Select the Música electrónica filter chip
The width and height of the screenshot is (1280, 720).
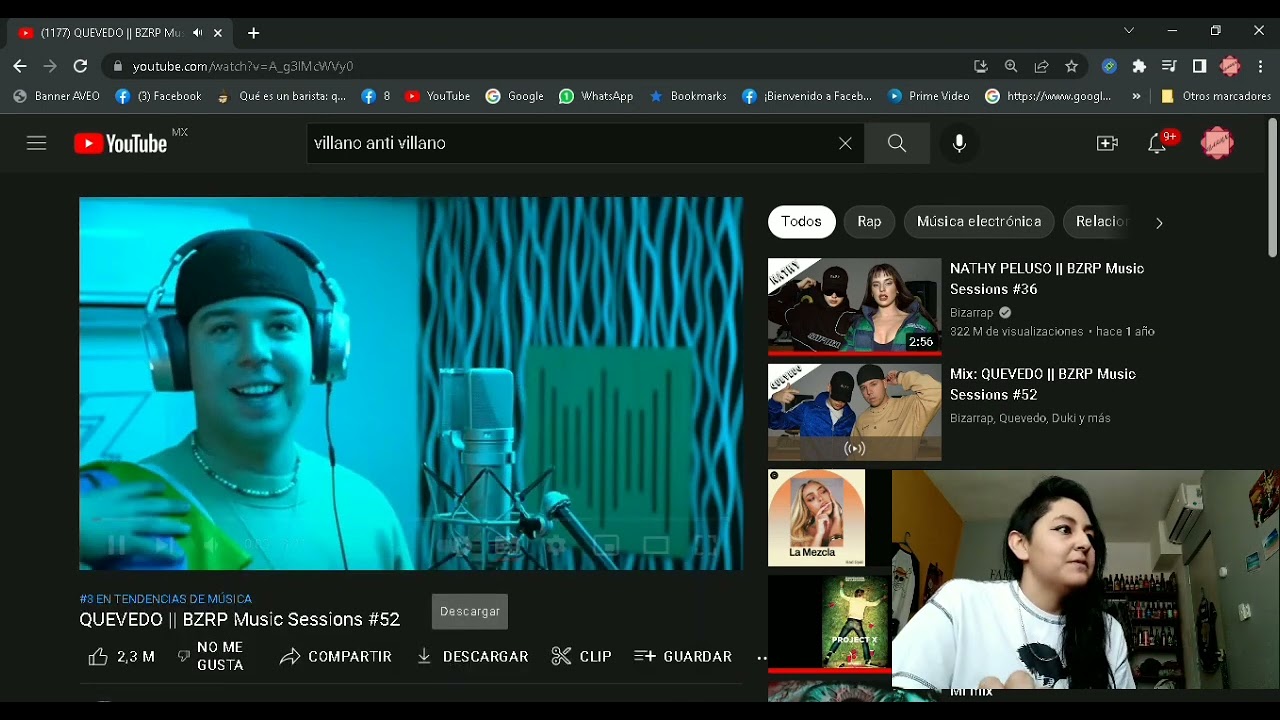coord(979,221)
